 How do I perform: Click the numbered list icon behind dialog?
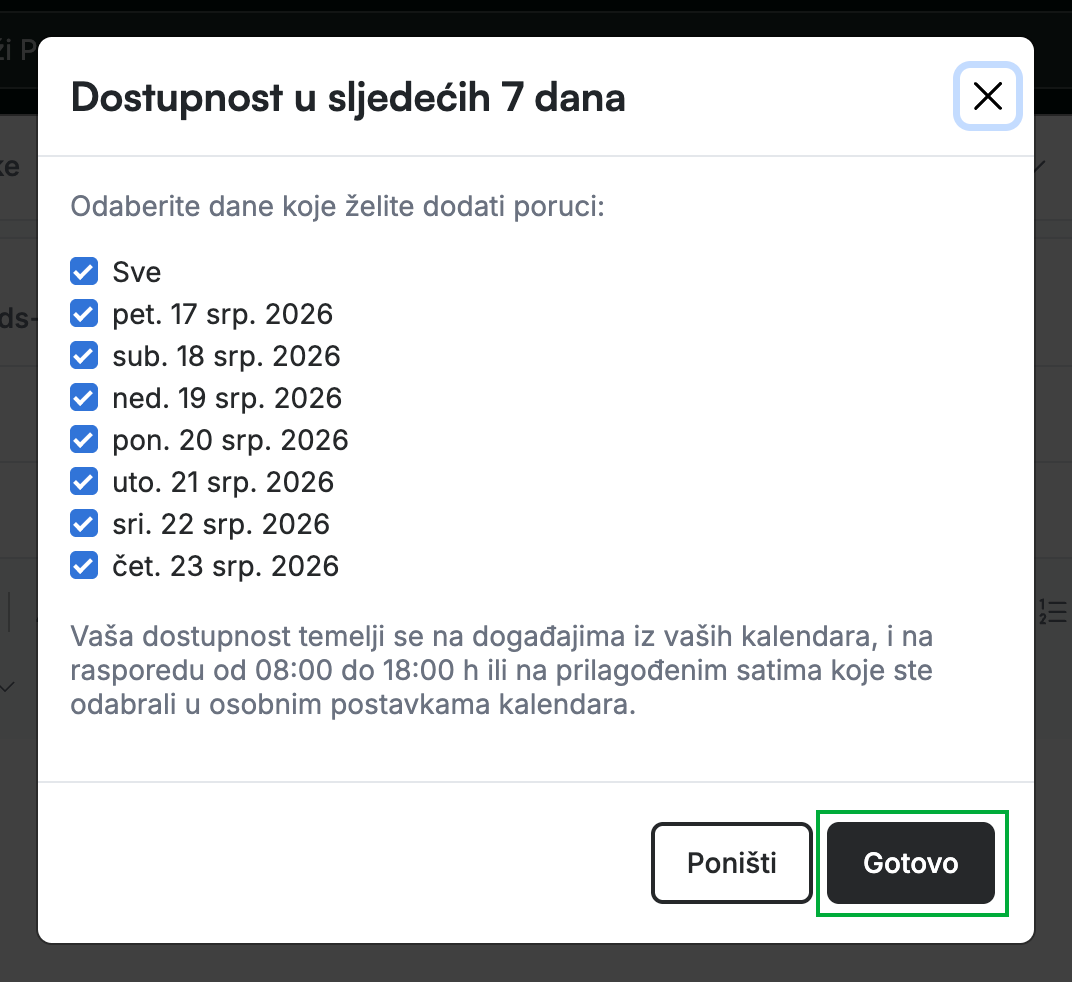1053,611
